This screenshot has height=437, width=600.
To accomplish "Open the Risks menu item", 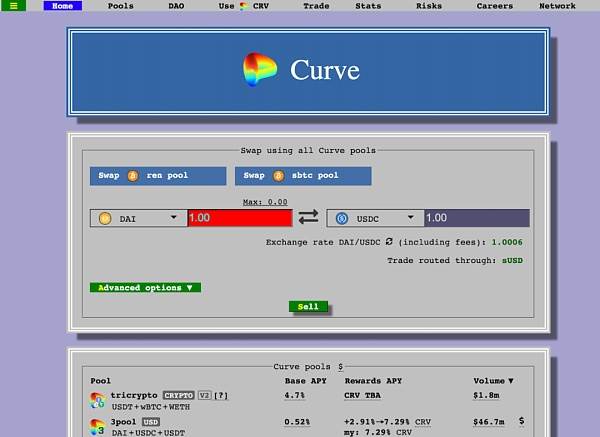I will pyautogui.click(x=429, y=6).
